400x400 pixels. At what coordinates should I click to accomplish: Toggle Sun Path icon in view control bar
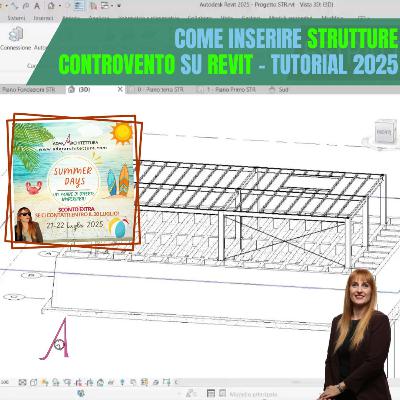pos(44,382)
